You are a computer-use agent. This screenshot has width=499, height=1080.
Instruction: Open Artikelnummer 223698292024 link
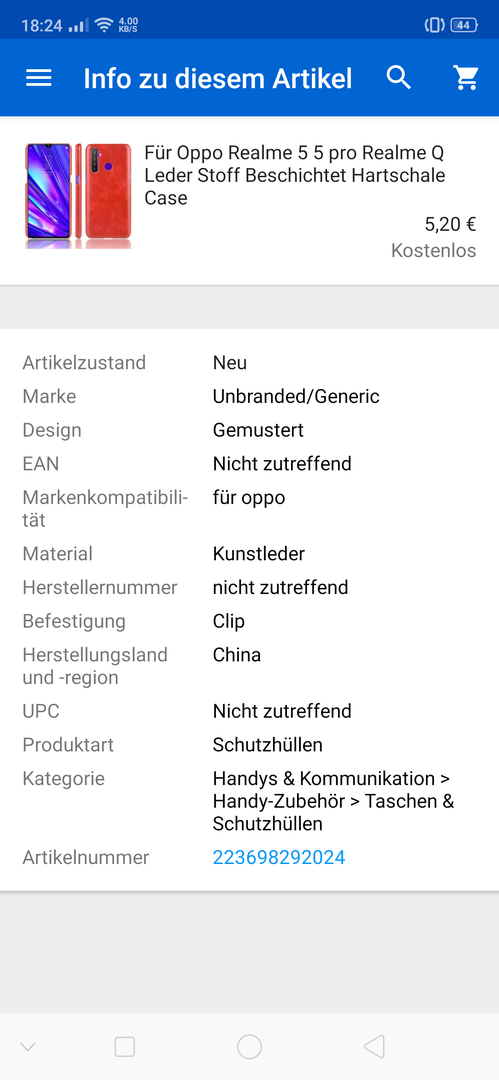tap(278, 858)
